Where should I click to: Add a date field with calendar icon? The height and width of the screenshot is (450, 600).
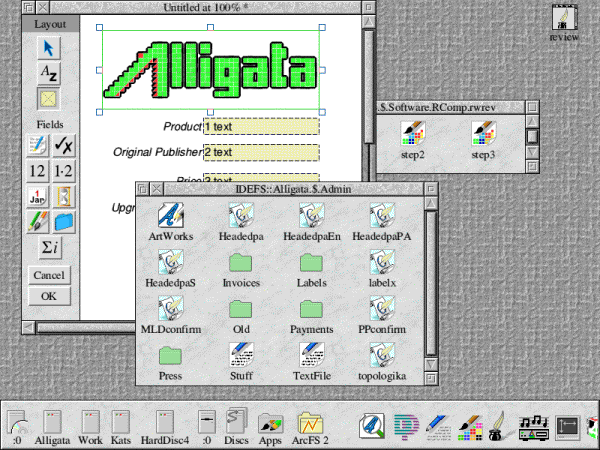36,195
